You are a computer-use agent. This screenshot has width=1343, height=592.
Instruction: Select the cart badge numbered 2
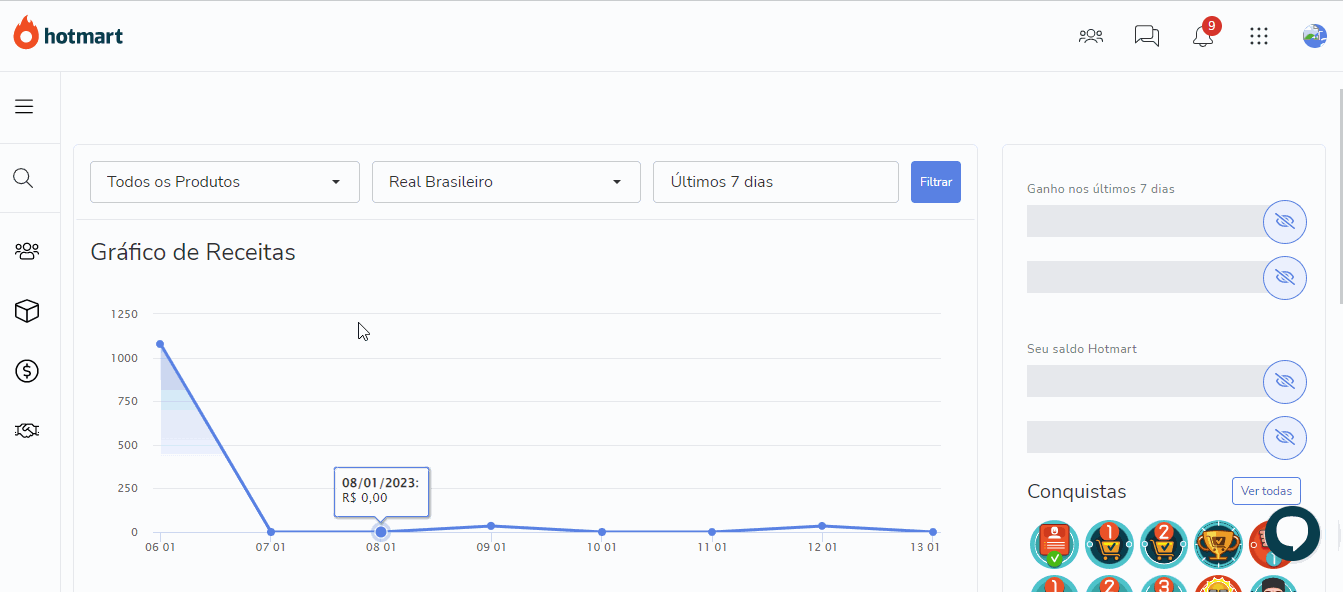tap(1163, 544)
